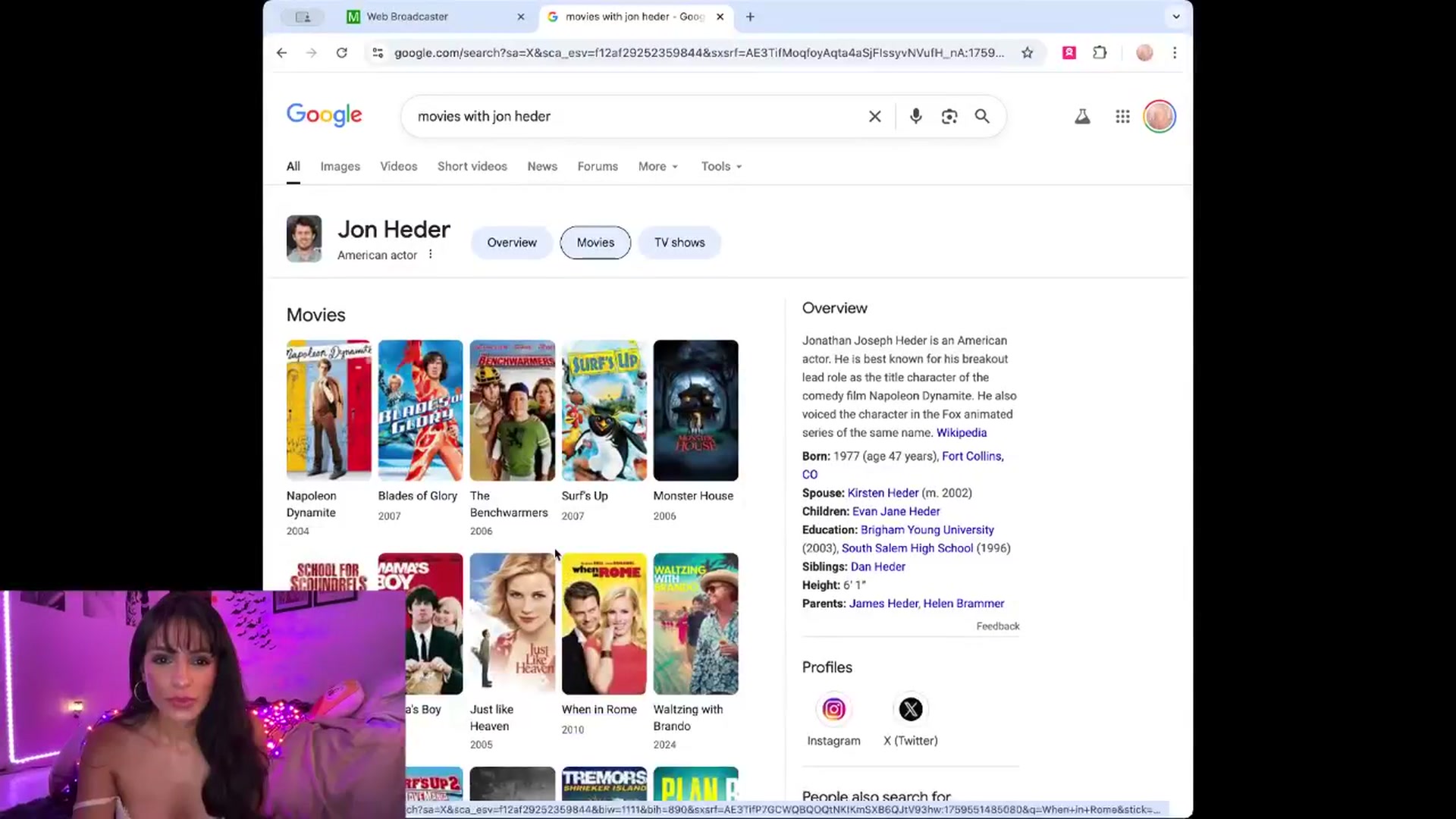Open Napoleon Dynamite movie poster
Image resolution: width=1456 pixels, height=819 pixels.
pos(328,410)
